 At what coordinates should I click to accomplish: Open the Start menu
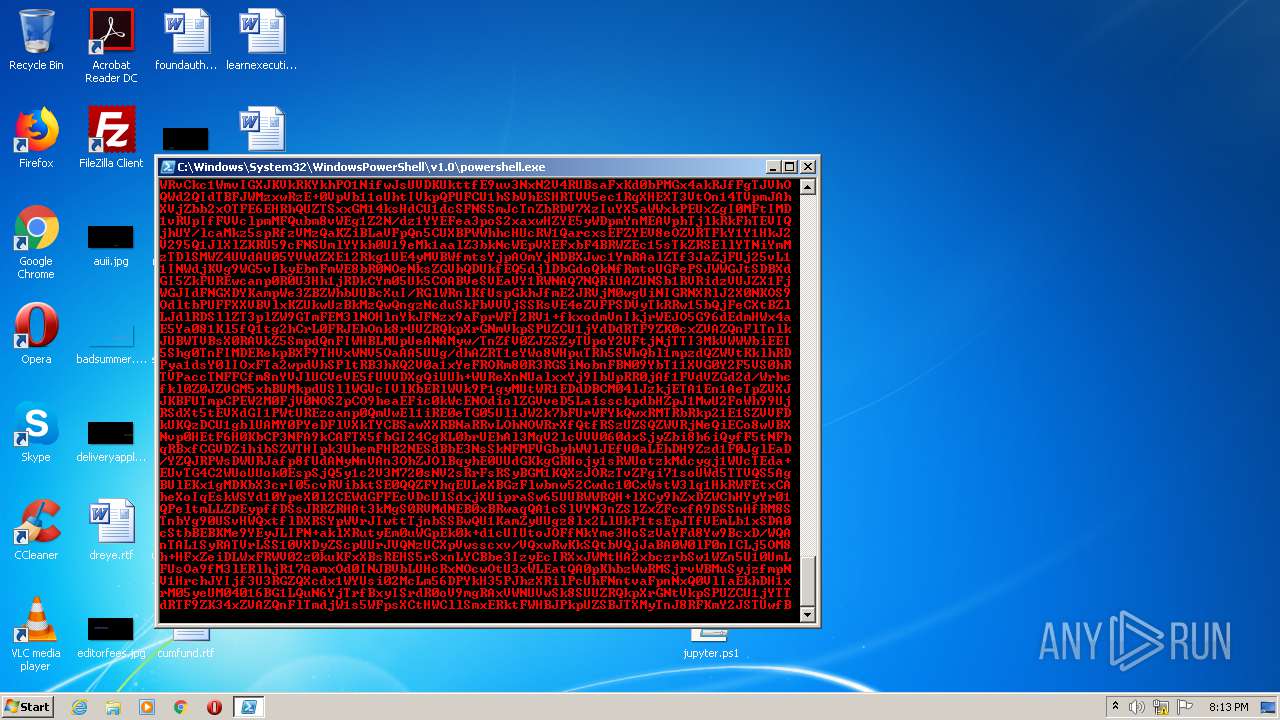[x=27, y=707]
